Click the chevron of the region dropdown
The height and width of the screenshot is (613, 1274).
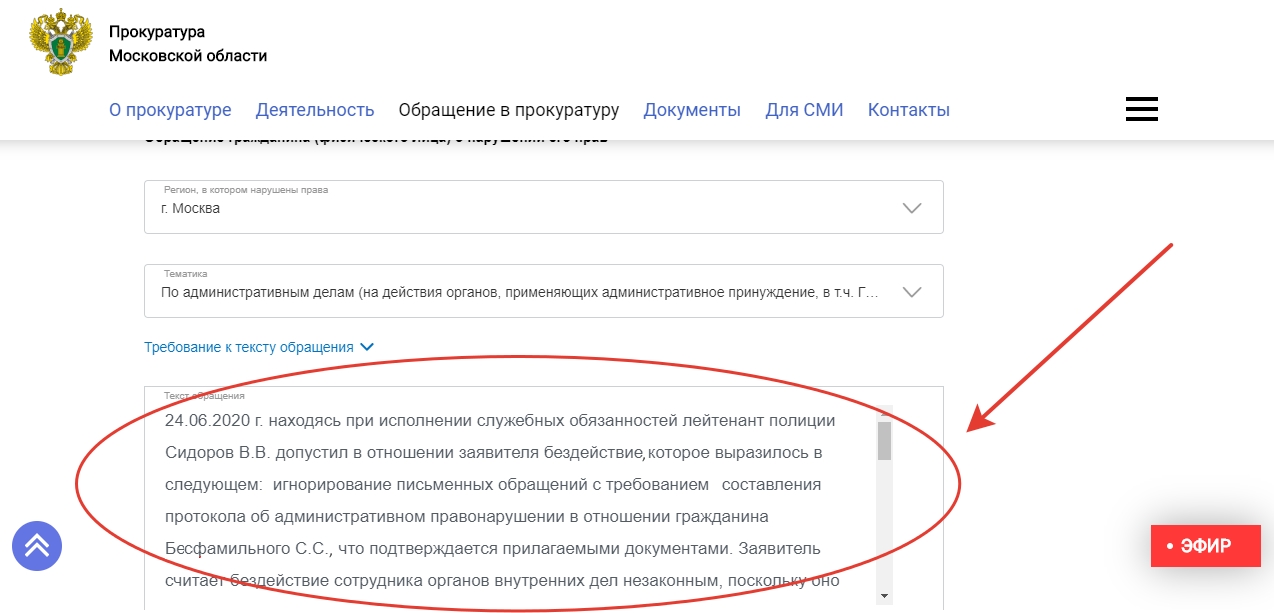(x=911, y=208)
